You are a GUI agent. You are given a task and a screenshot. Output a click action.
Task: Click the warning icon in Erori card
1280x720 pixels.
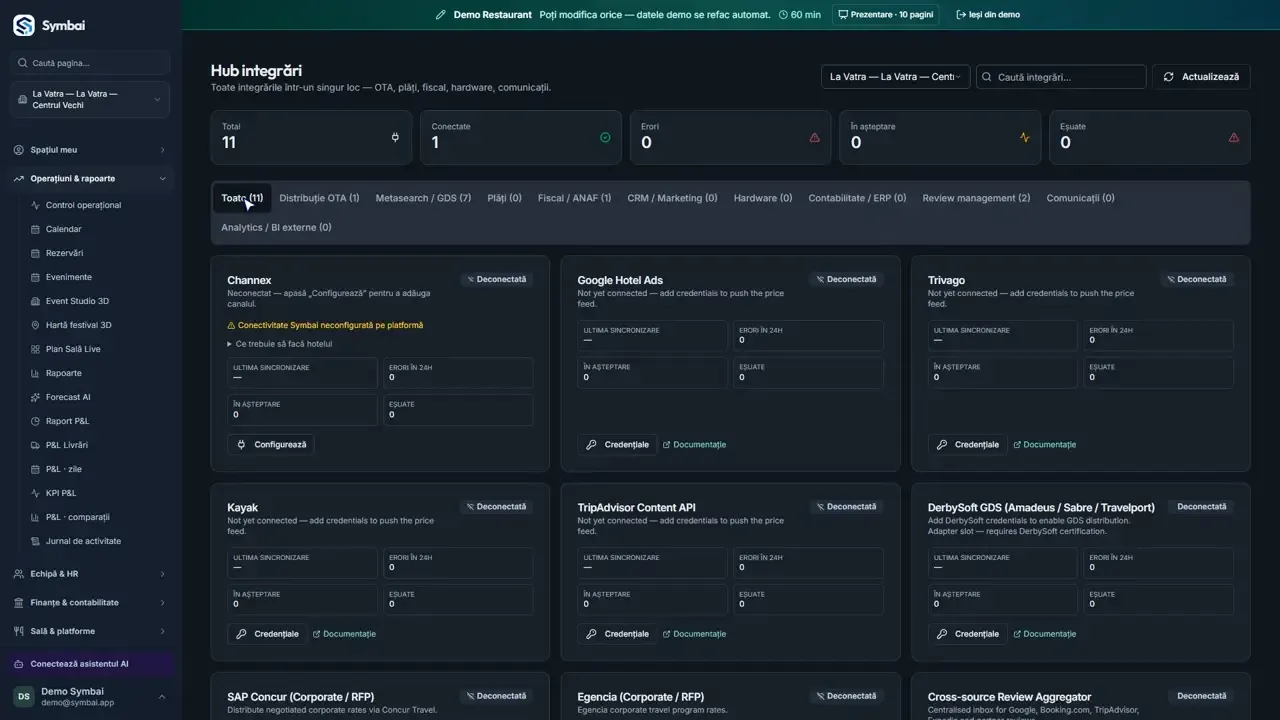tap(814, 137)
